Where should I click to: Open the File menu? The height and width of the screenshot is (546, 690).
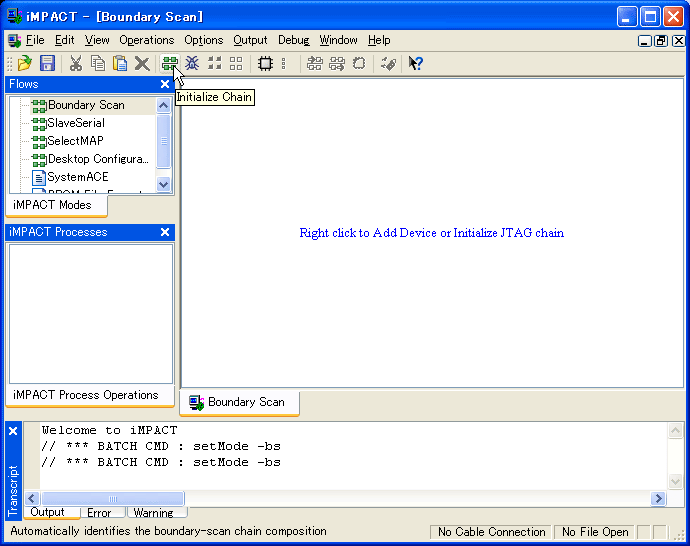point(35,40)
